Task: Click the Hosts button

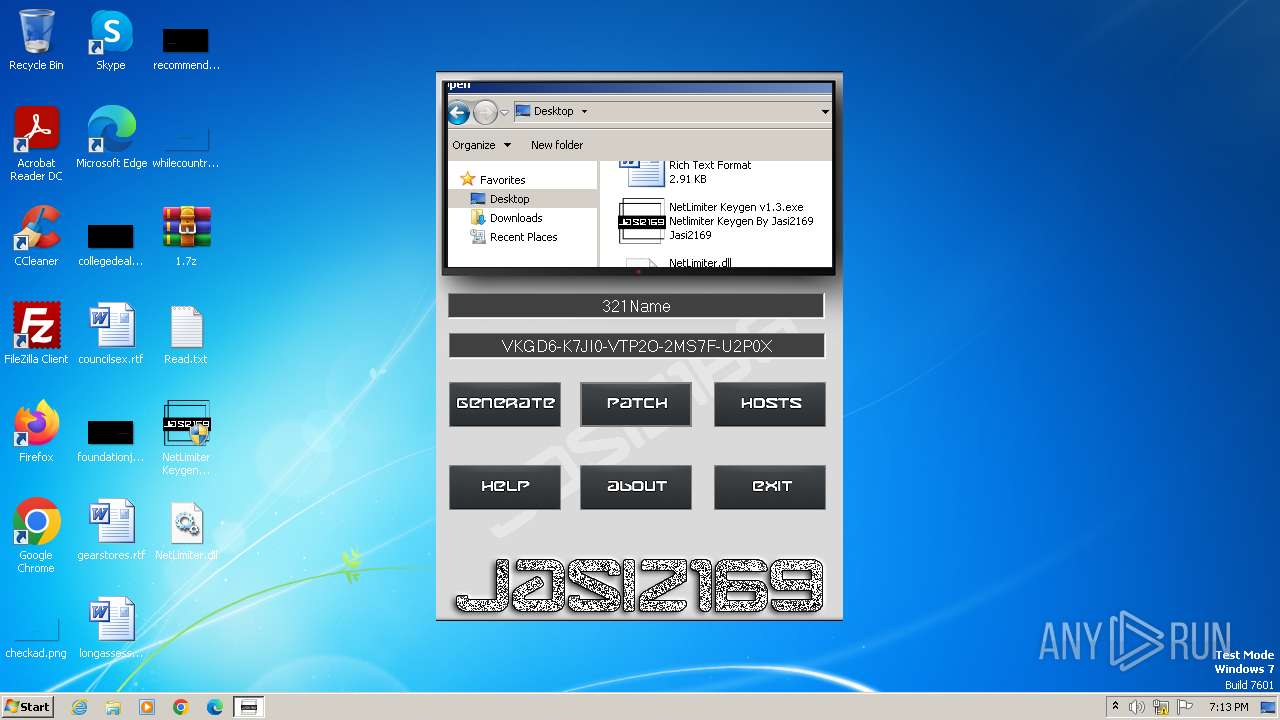Action: (x=770, y=404)
